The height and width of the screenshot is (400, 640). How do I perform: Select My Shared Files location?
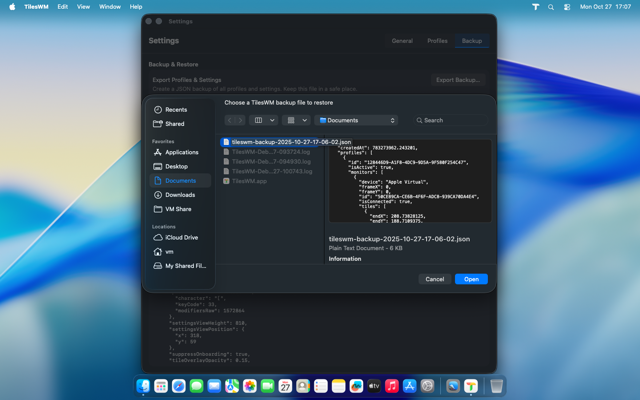[180, 266]
